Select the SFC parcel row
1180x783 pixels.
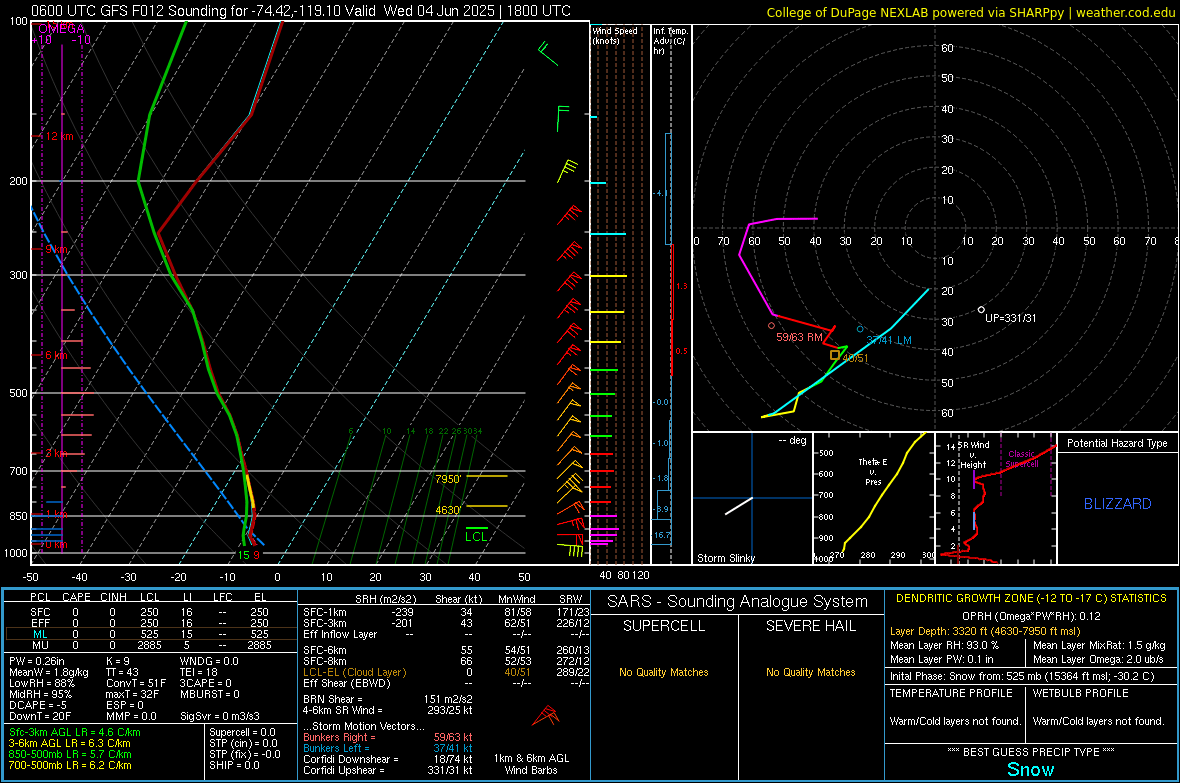[x=151, y=612]
